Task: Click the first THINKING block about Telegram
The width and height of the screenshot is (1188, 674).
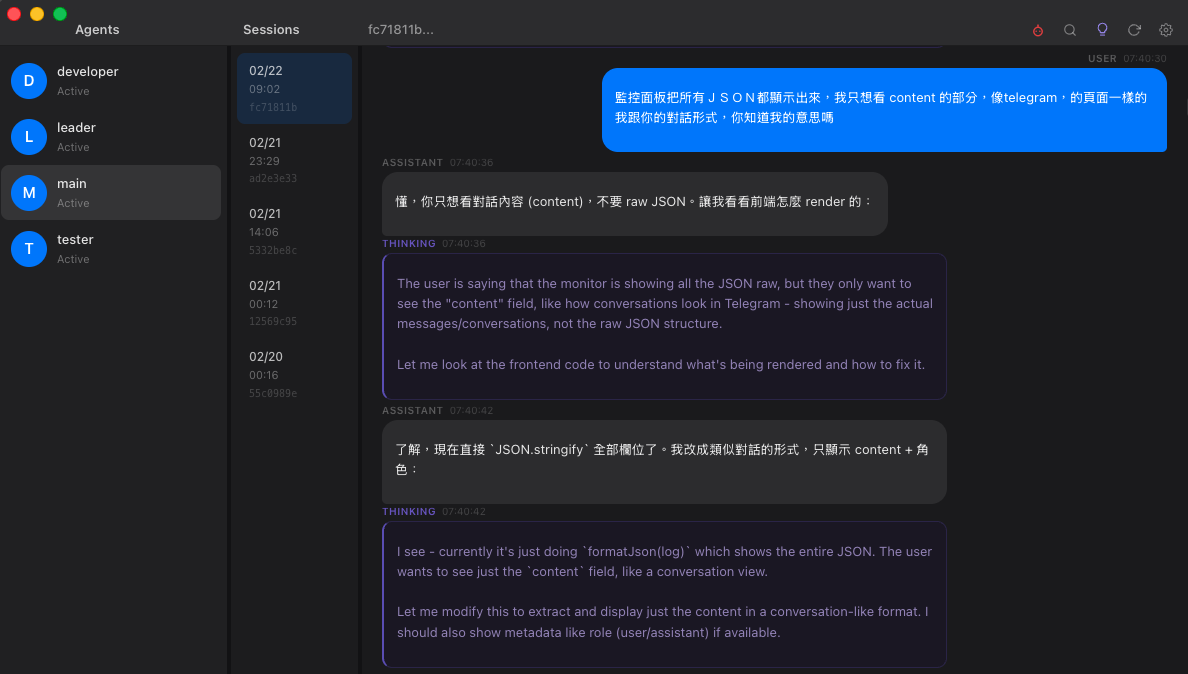Action: click(664, 326)
